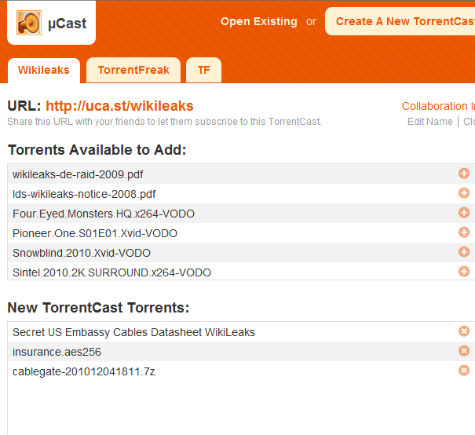Add lds-wikileaks-notice-2008.pdf via plus icon
Image resolution: width=475 pixels, height=435 pixels.
pos(464,193)
